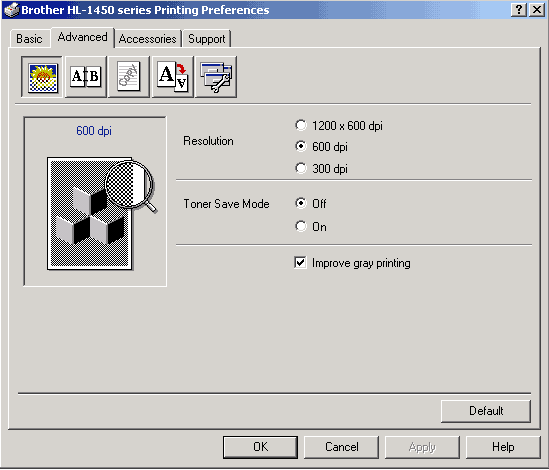Click the Apply button
The width and height of the screenshot is (549, 470).
coord(422,447)
